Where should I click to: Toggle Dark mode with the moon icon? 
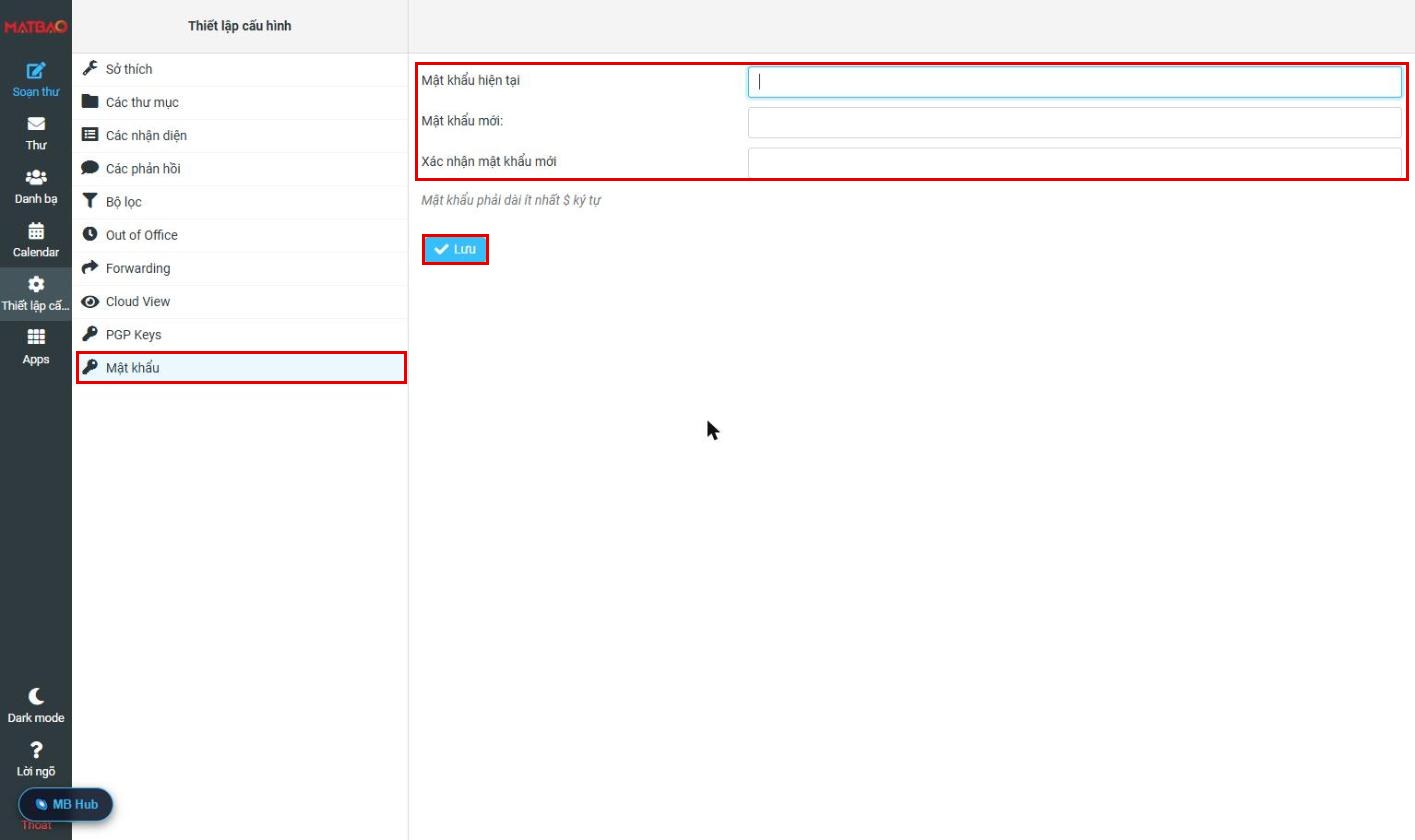point(36,696)
